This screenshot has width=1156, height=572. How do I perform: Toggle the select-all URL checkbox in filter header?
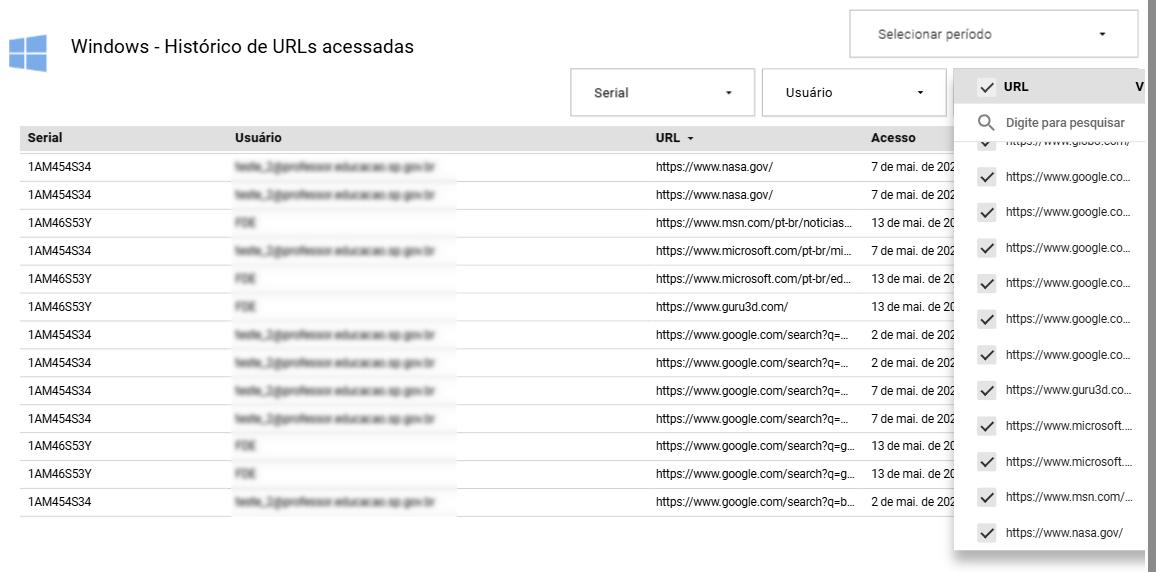coord(987,87)
